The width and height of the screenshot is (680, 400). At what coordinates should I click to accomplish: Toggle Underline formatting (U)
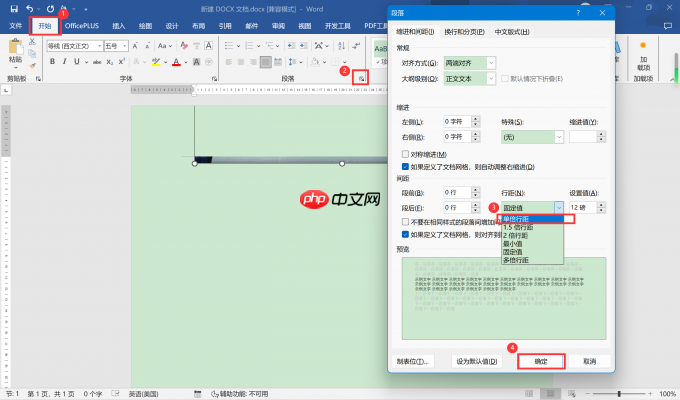77,62
